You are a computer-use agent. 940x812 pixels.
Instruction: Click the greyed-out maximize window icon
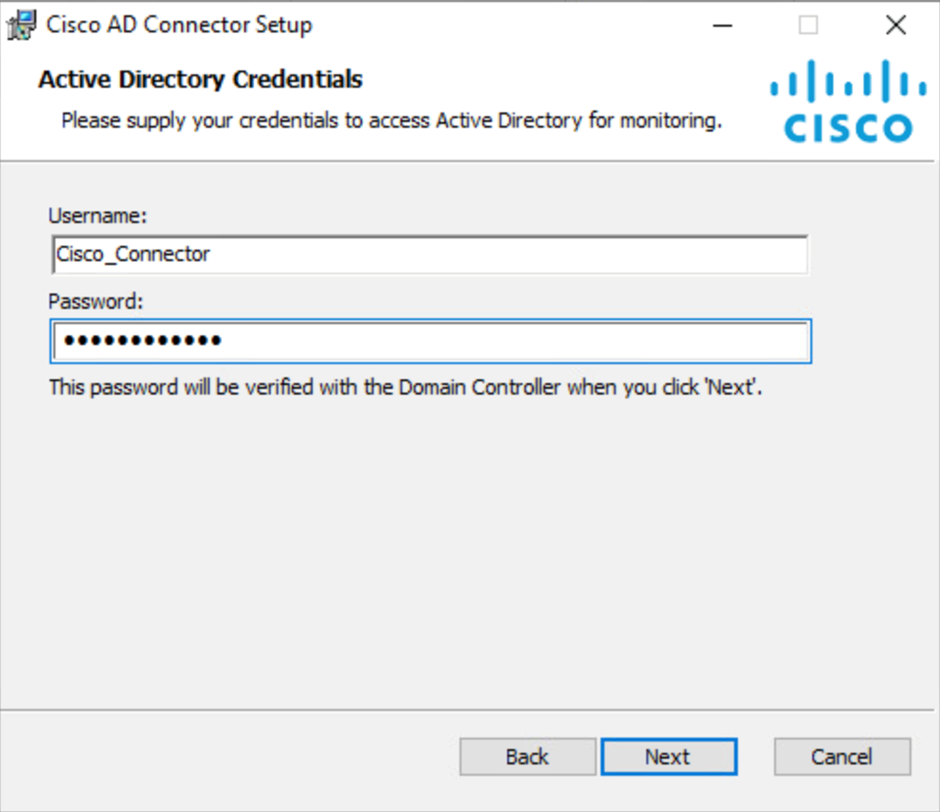click(x=808, y=25)
